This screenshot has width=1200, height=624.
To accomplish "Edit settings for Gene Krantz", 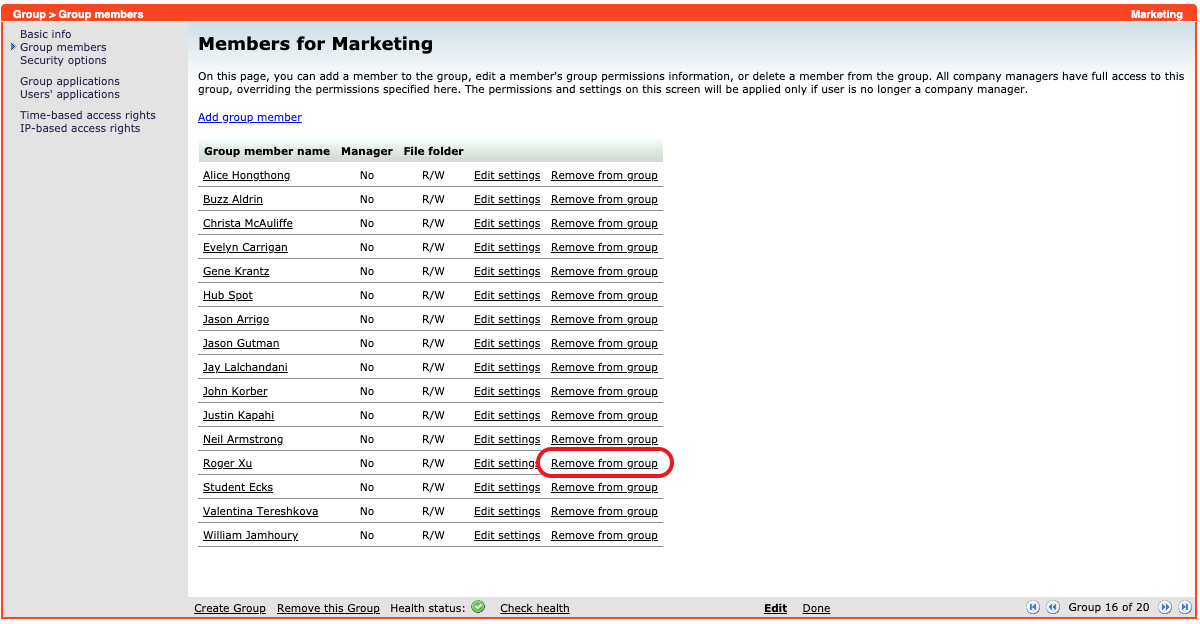I will point(507,271).
